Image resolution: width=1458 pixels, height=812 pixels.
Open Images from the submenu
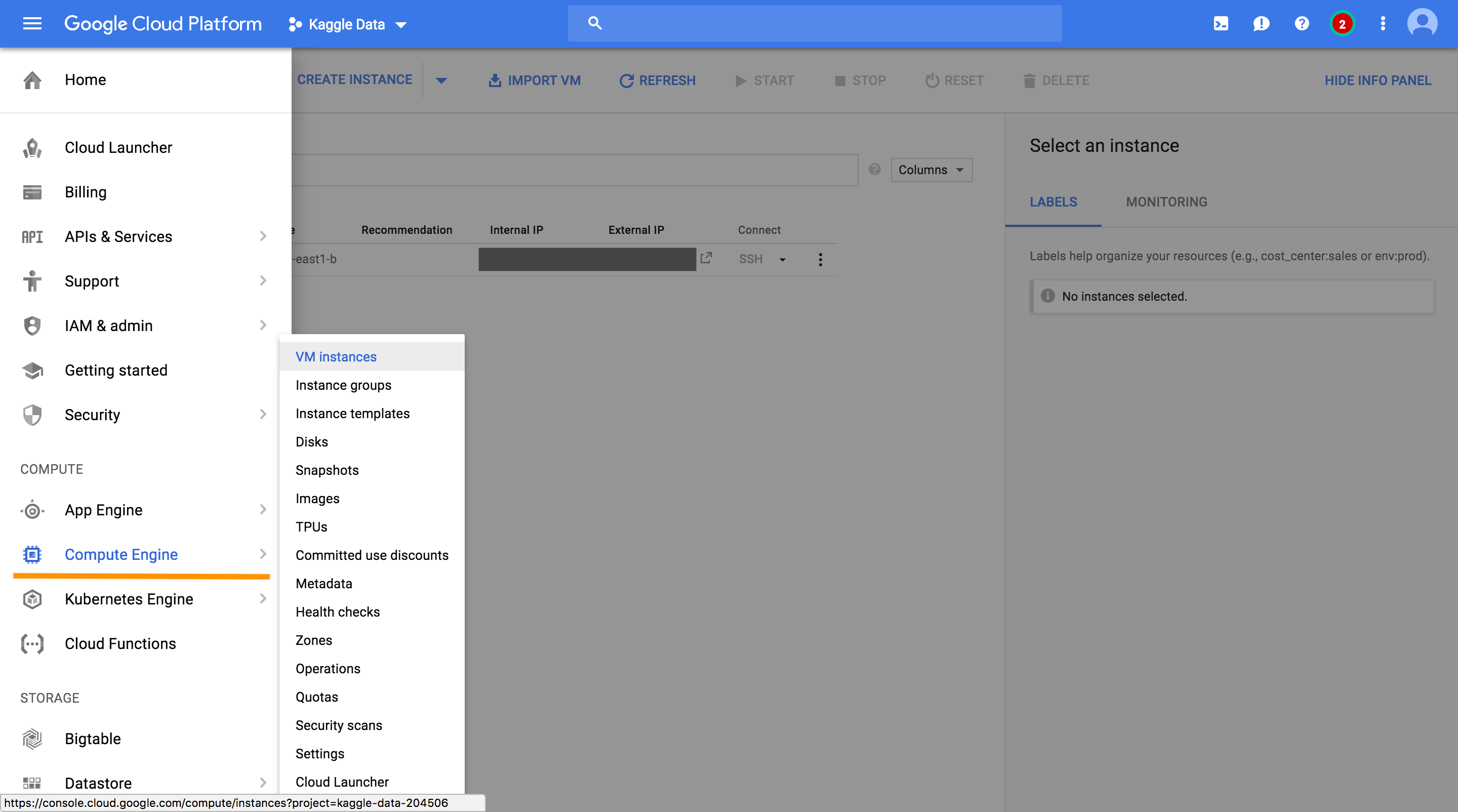click(x=372, y=499)
